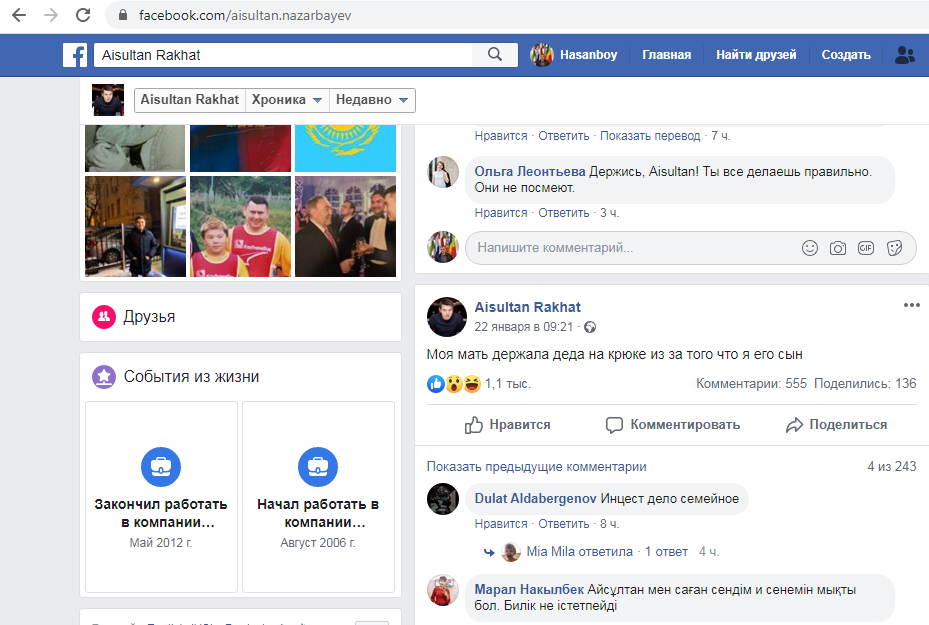Reload the page with browser refresh button
The image size is (929, 625).
pos(83,15)
